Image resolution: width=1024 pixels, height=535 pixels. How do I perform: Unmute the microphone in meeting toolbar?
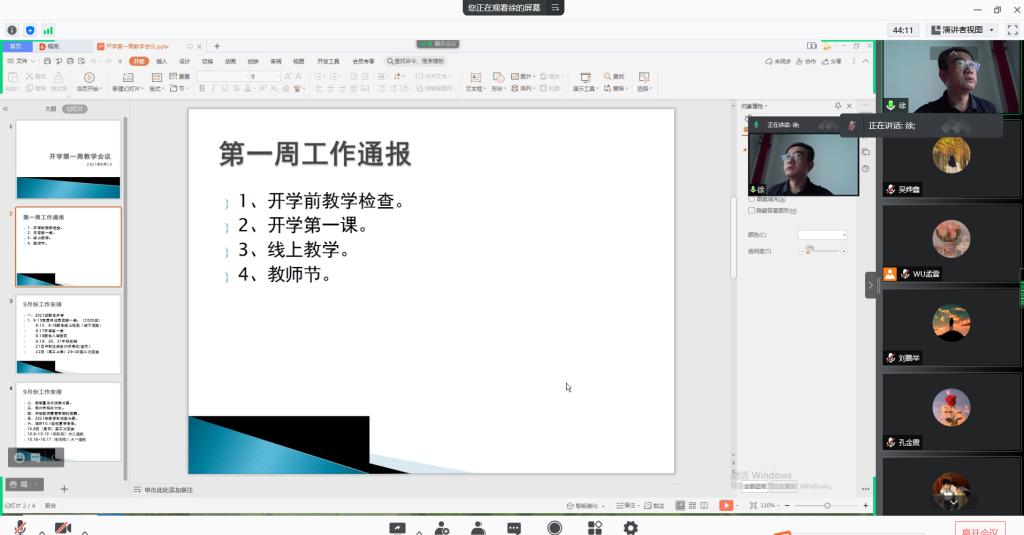point(20,528)
